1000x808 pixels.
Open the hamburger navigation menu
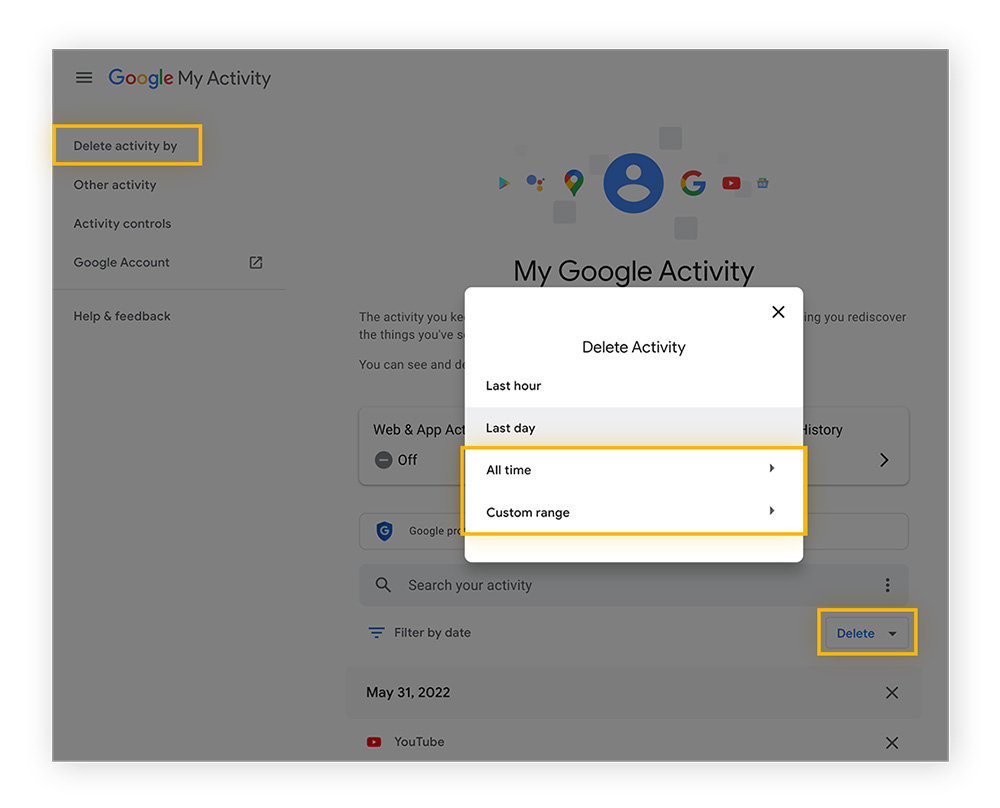84,77
